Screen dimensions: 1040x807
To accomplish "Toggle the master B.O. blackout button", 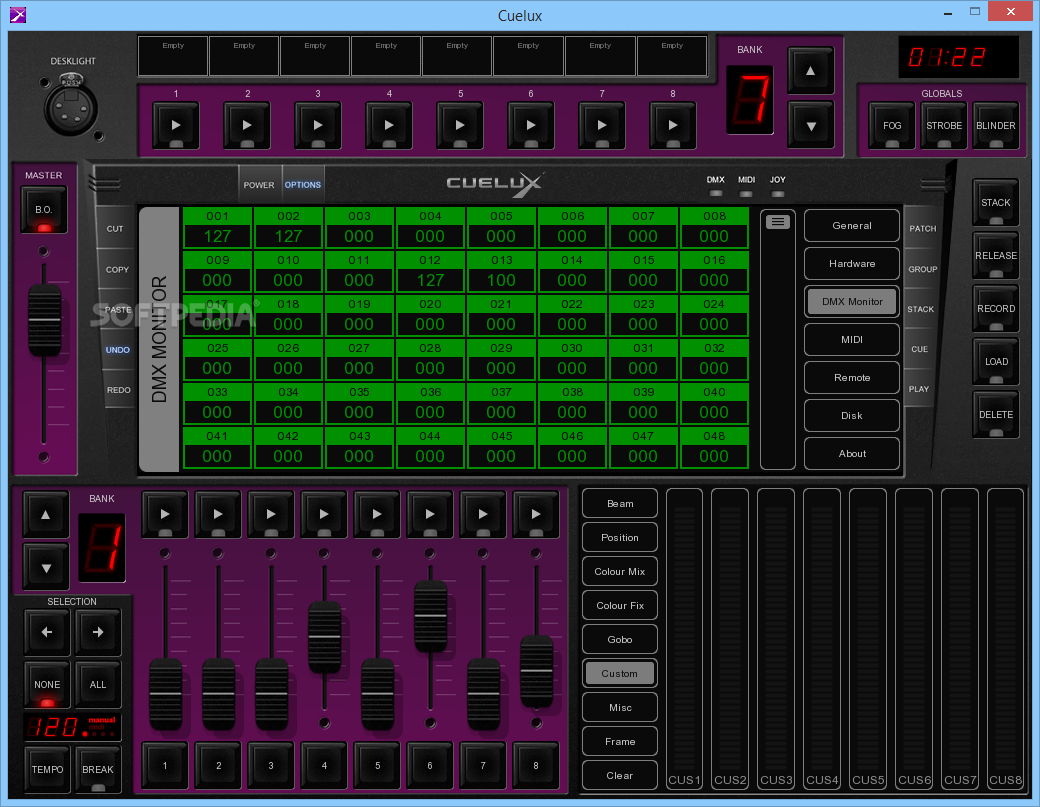I will pyautogui.click(x=44, y=210).
